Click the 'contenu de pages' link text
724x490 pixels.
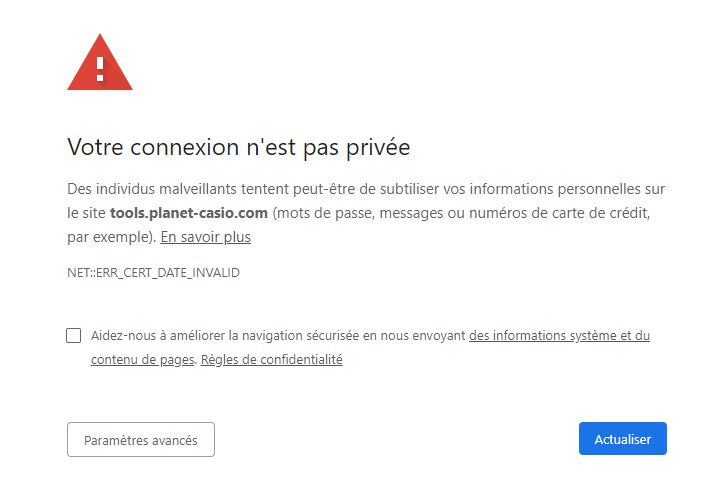[x=142, y=360]
